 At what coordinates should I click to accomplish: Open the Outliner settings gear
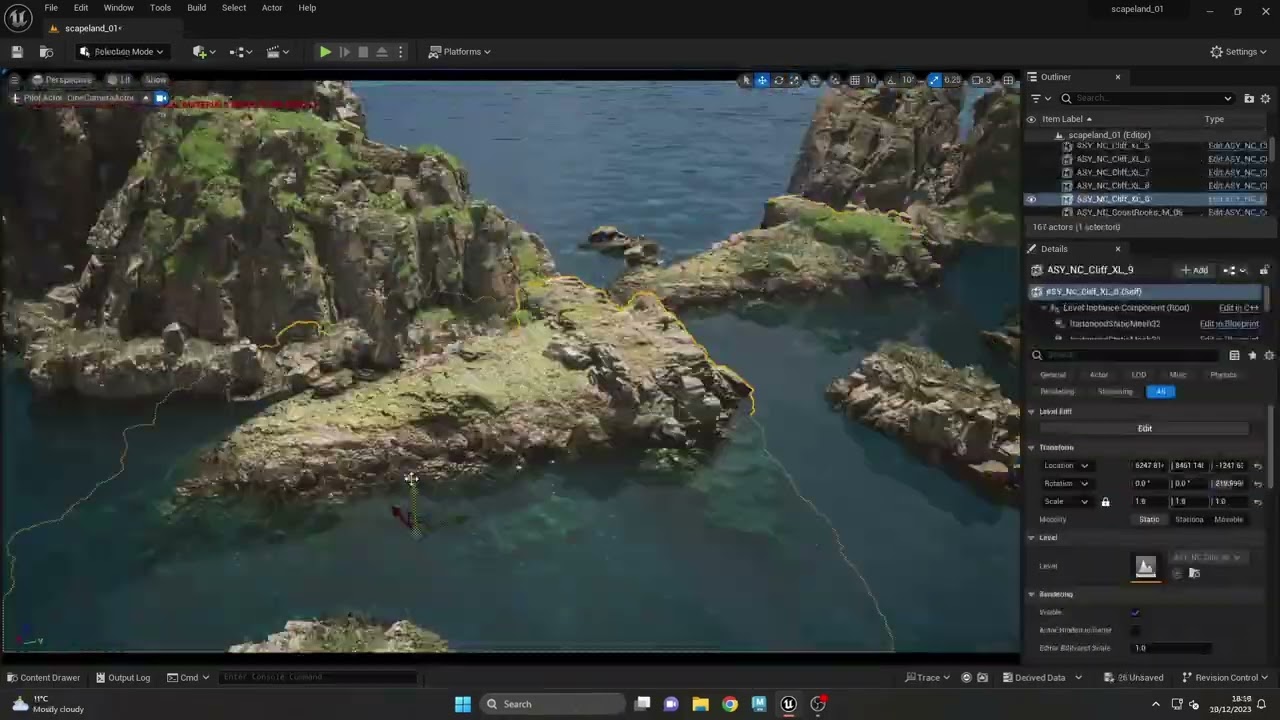(1265, 98)
